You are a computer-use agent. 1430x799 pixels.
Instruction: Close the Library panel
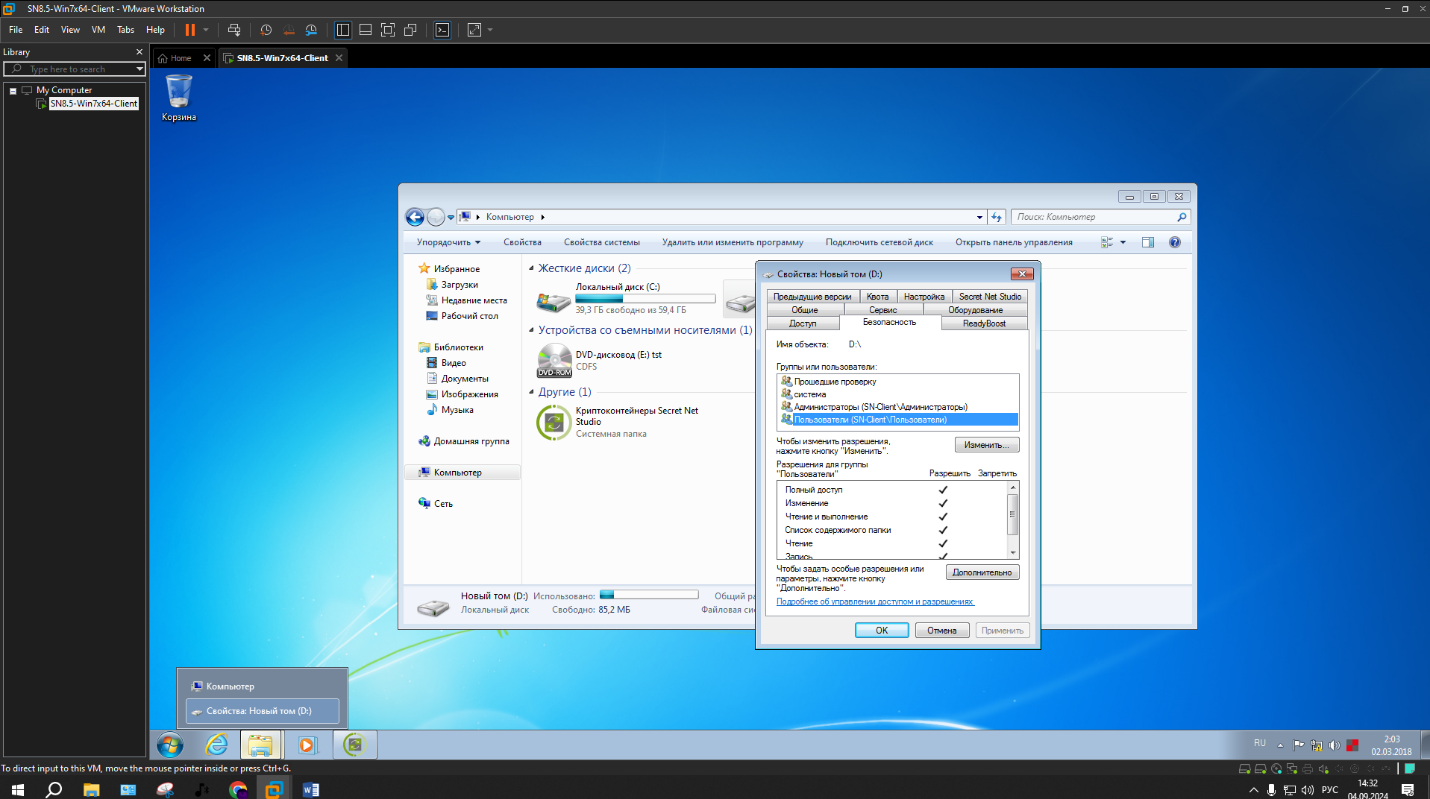pos(139,52)
